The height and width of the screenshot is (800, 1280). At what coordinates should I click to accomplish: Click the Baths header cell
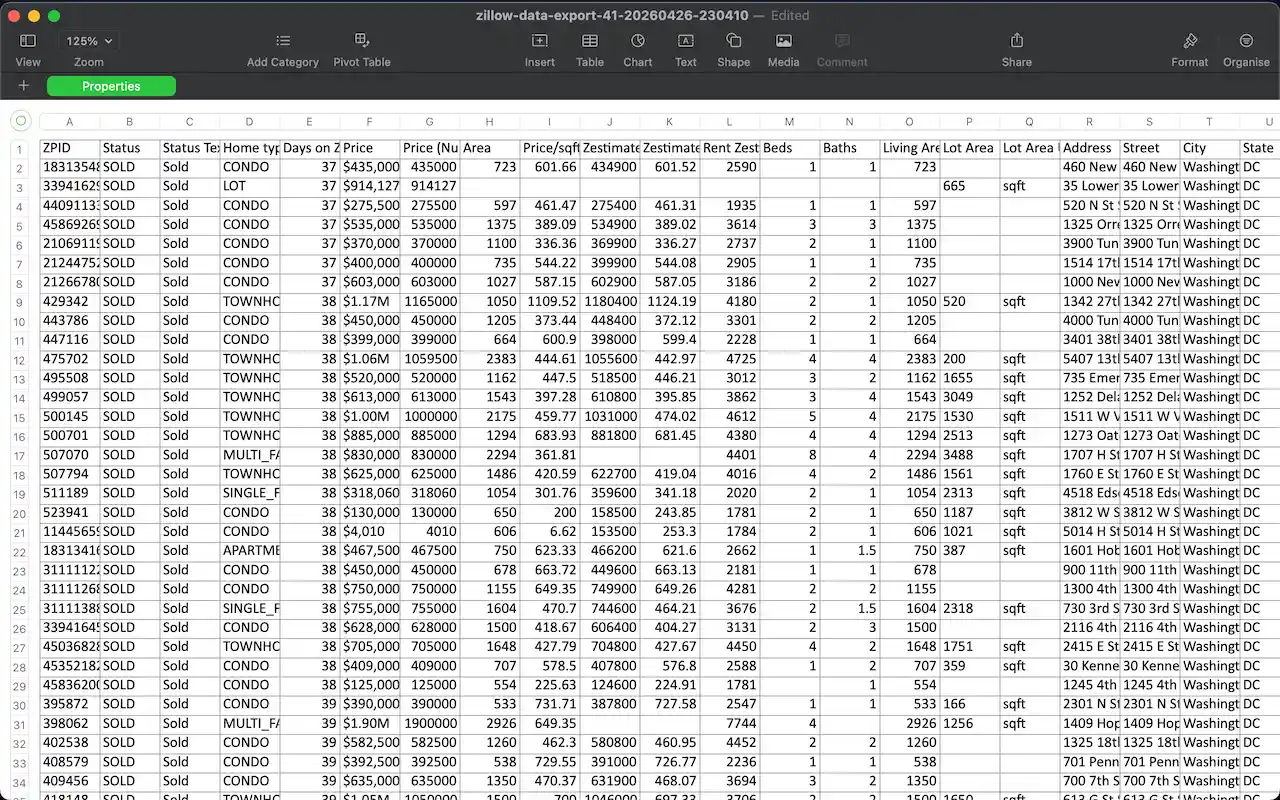pyautogui.click(x=850, y=148)
